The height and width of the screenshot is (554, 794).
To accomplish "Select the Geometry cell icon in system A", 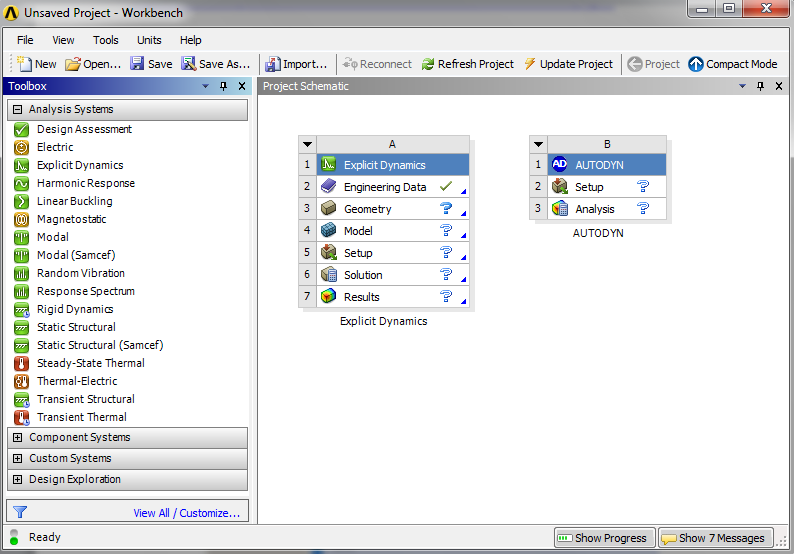I will 329,208.
